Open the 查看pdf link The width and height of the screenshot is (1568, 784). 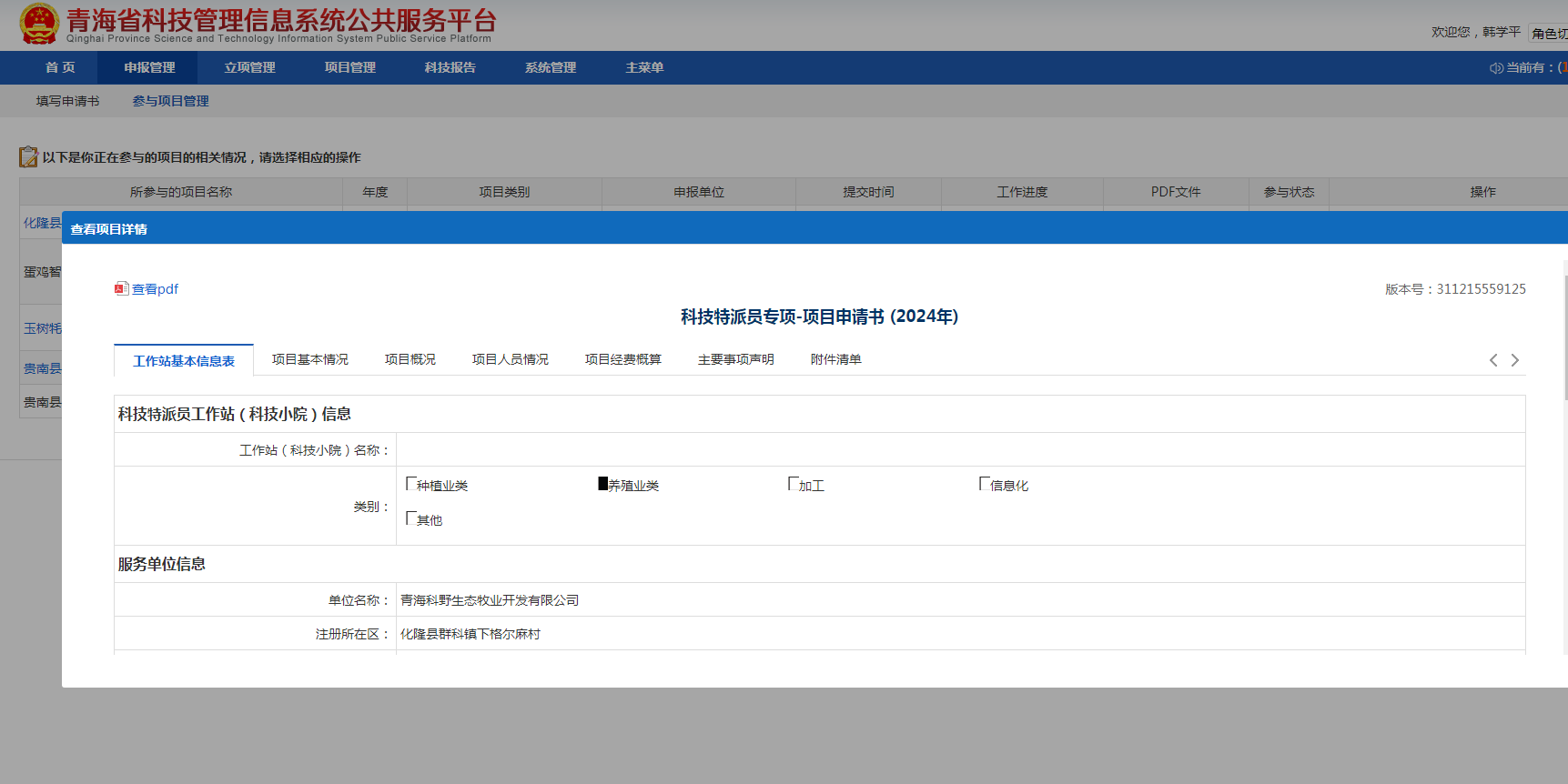pos(155,289)
